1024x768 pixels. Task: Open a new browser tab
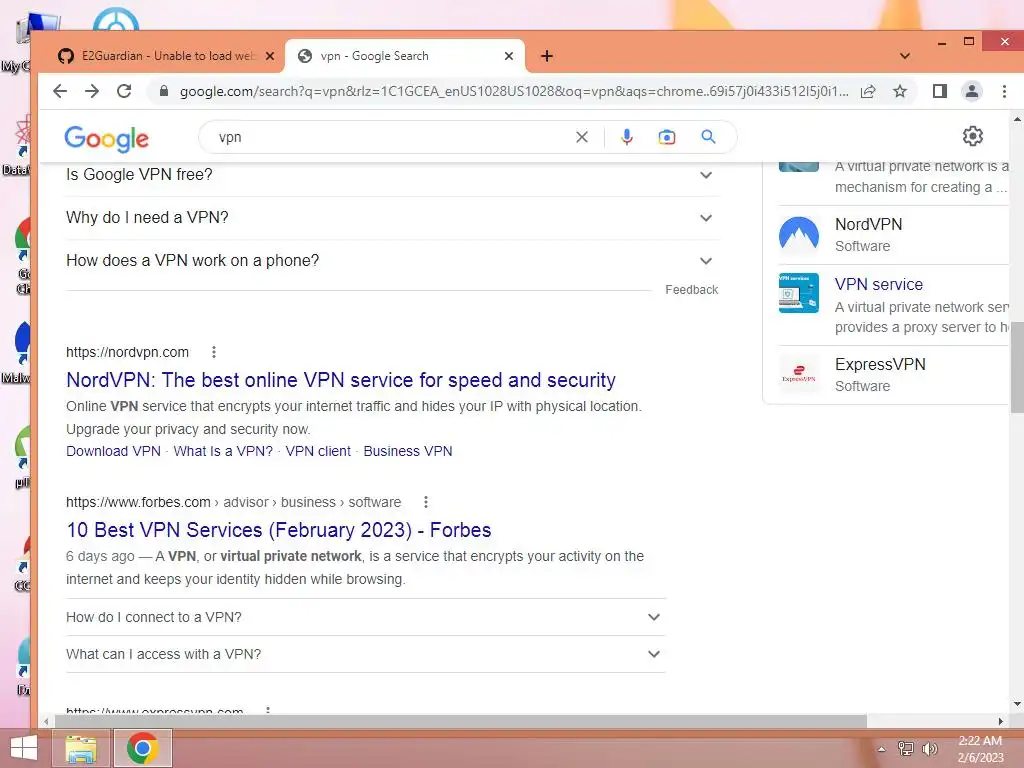pos(547,56)
